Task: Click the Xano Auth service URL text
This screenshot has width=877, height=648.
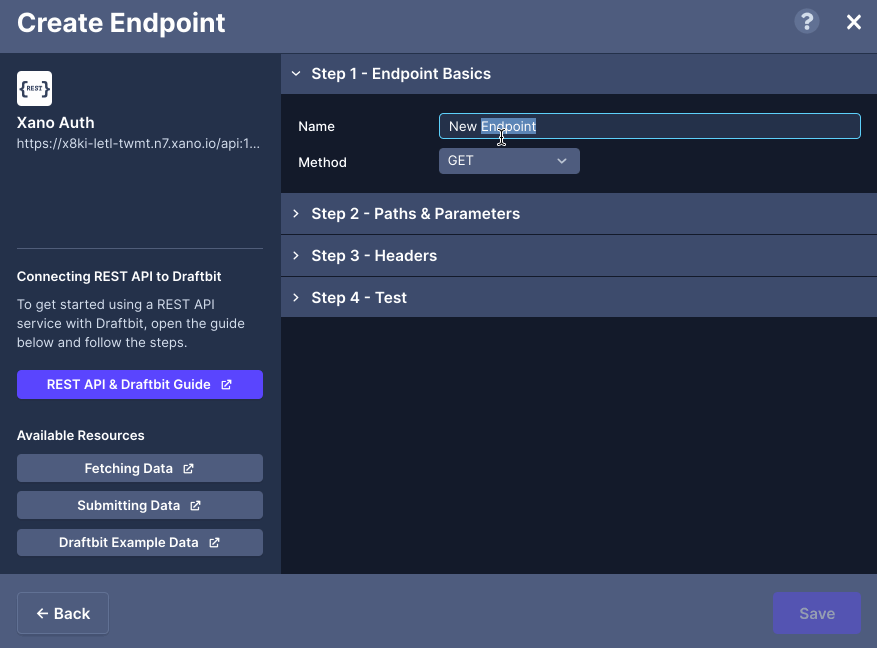Action: 138,144
